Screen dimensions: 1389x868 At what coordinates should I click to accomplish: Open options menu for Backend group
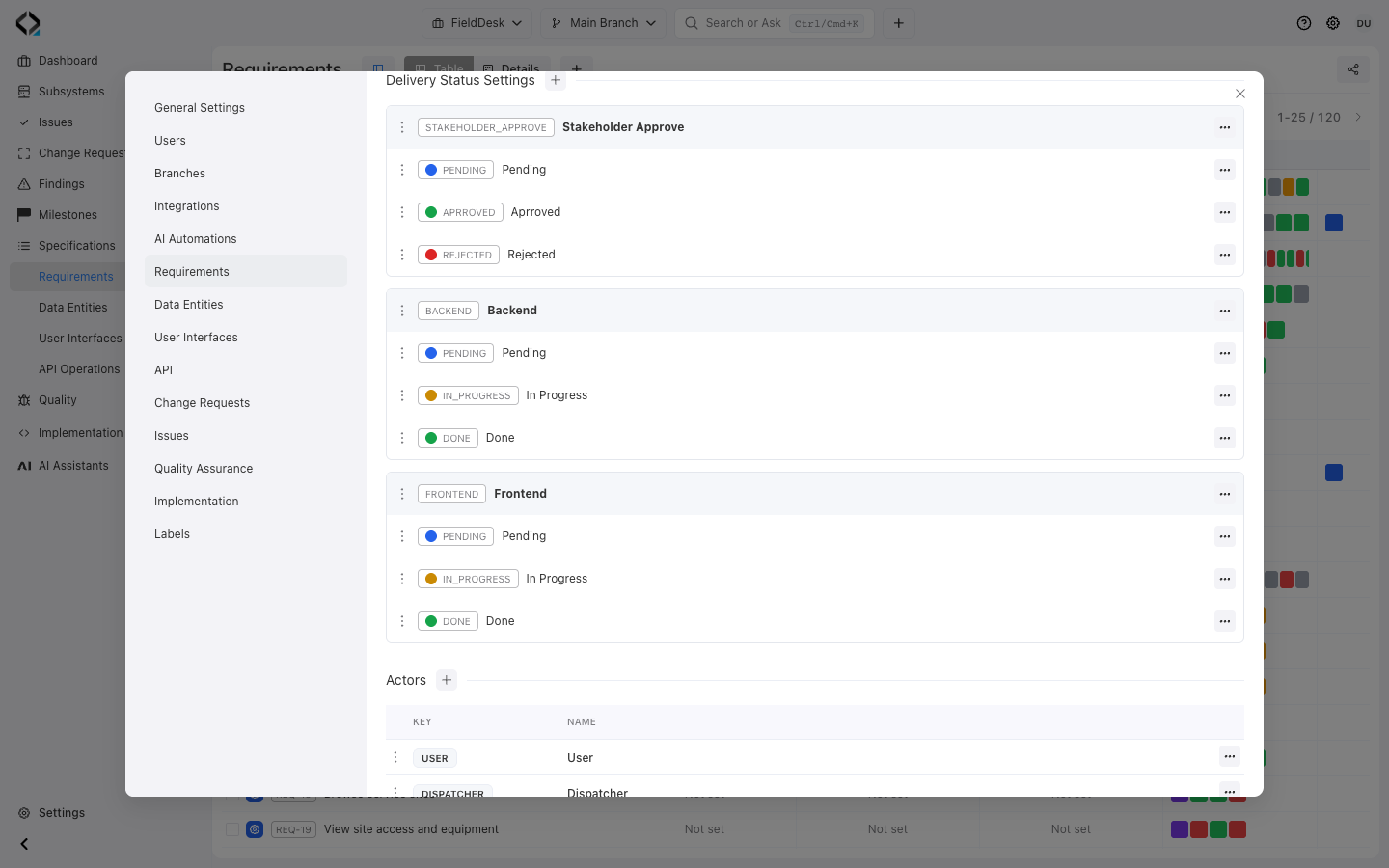pyautogui.click(x=1225, y=311)
